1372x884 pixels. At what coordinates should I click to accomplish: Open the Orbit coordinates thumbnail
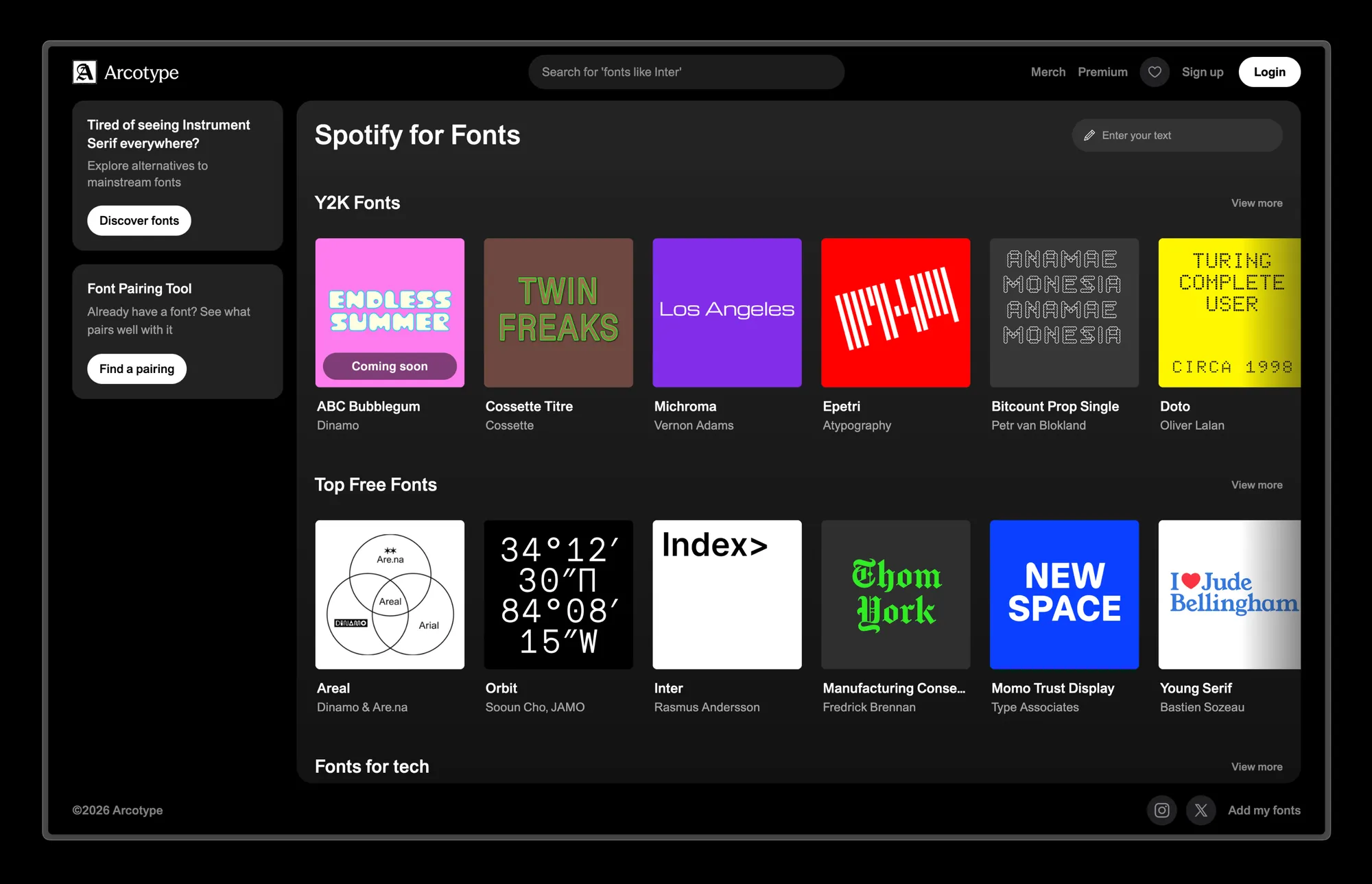(558, 595)
